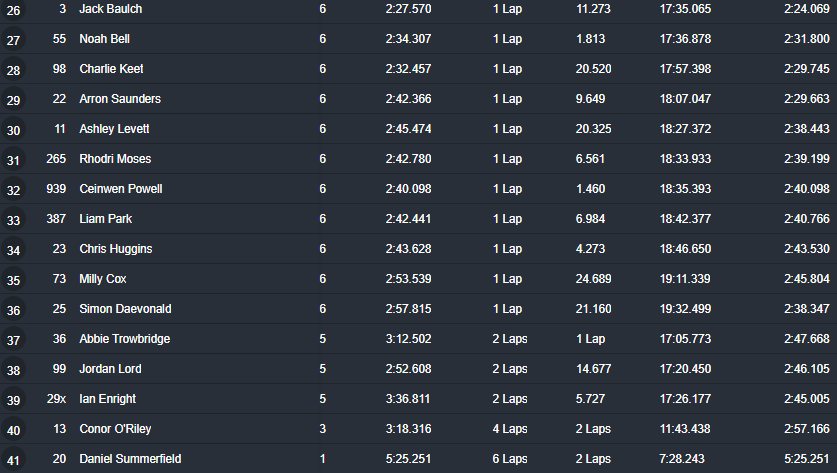Click Jordan Lord's name in table
Screen dimensions: 837x473
[110, 368]
